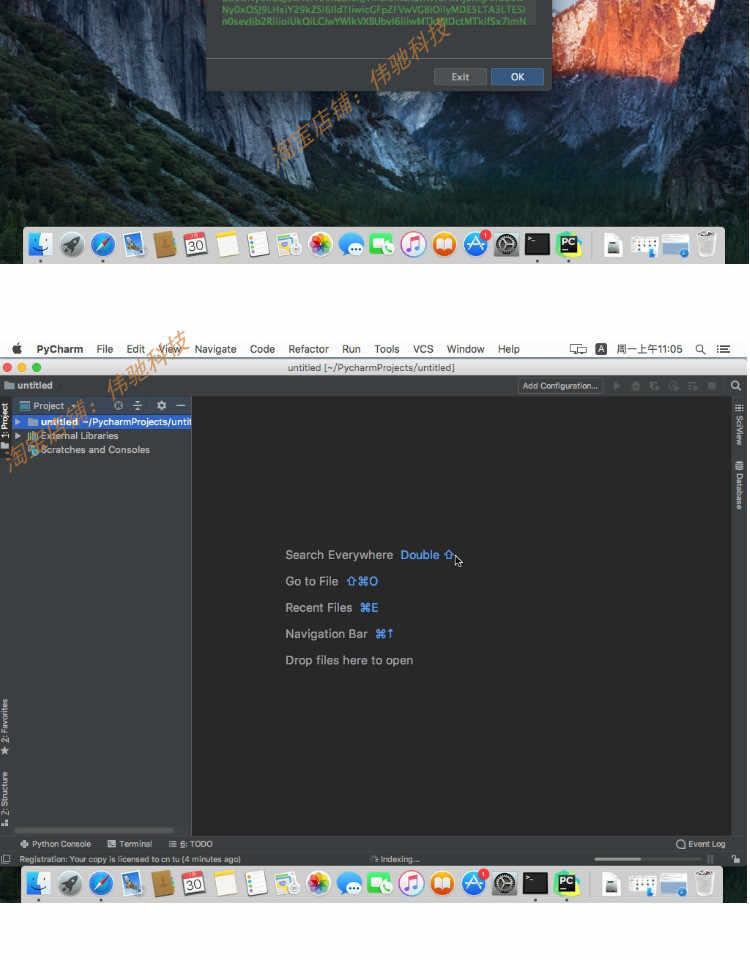Open the Help menu
Screen dimensions: 750x960
(x=508, y=349)
